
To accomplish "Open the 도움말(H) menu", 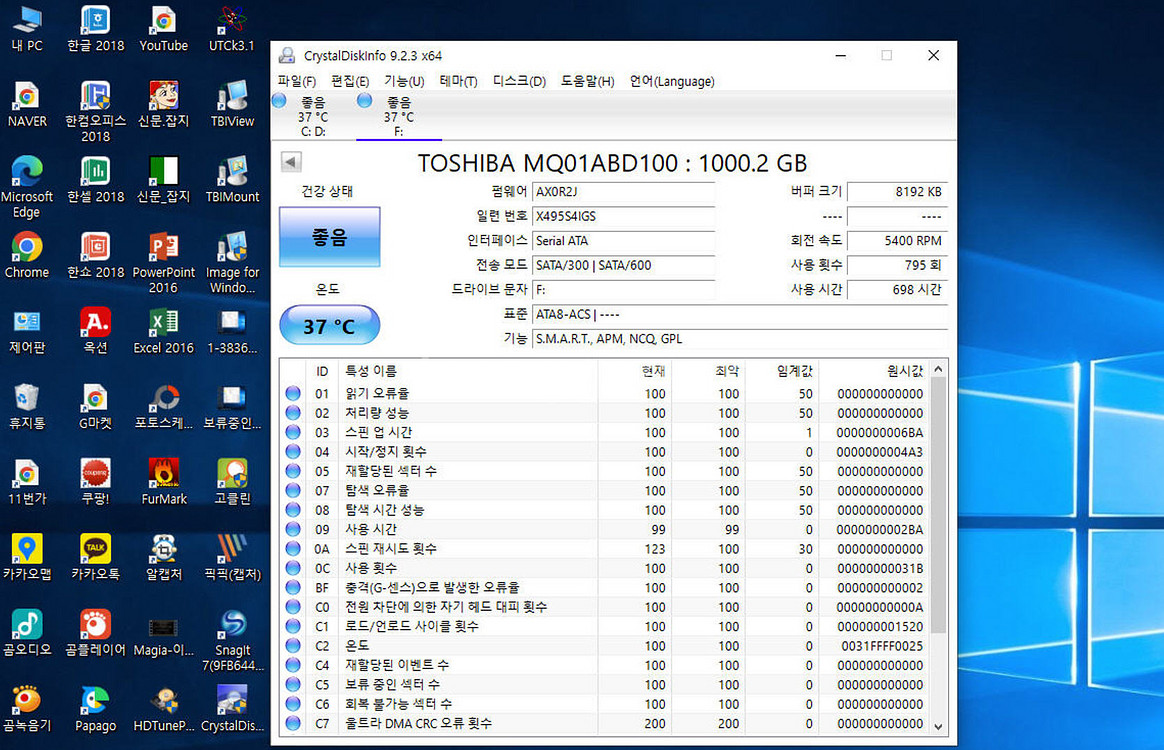I will pos(587,81).
